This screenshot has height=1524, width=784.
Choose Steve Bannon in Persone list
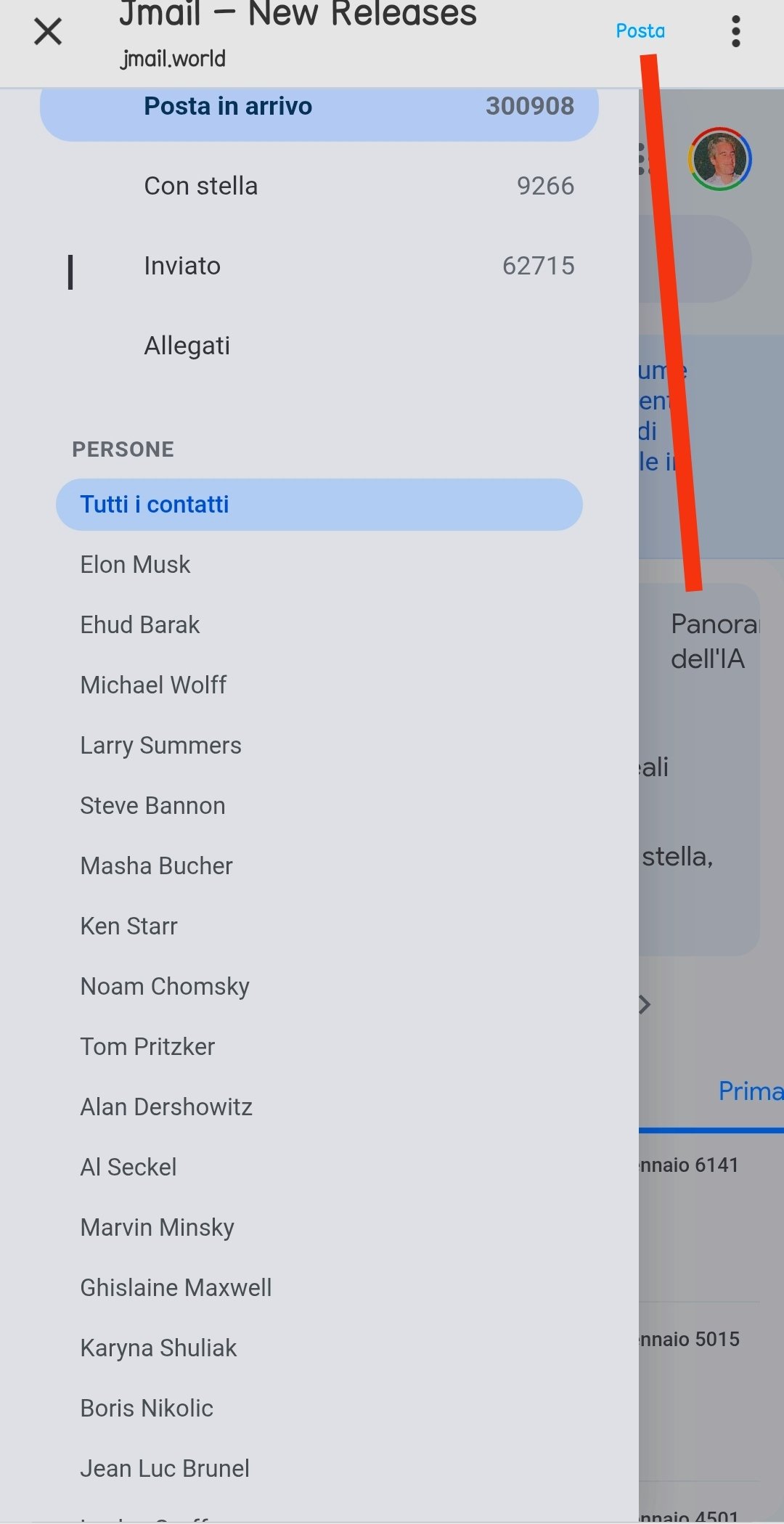(152, 806)
